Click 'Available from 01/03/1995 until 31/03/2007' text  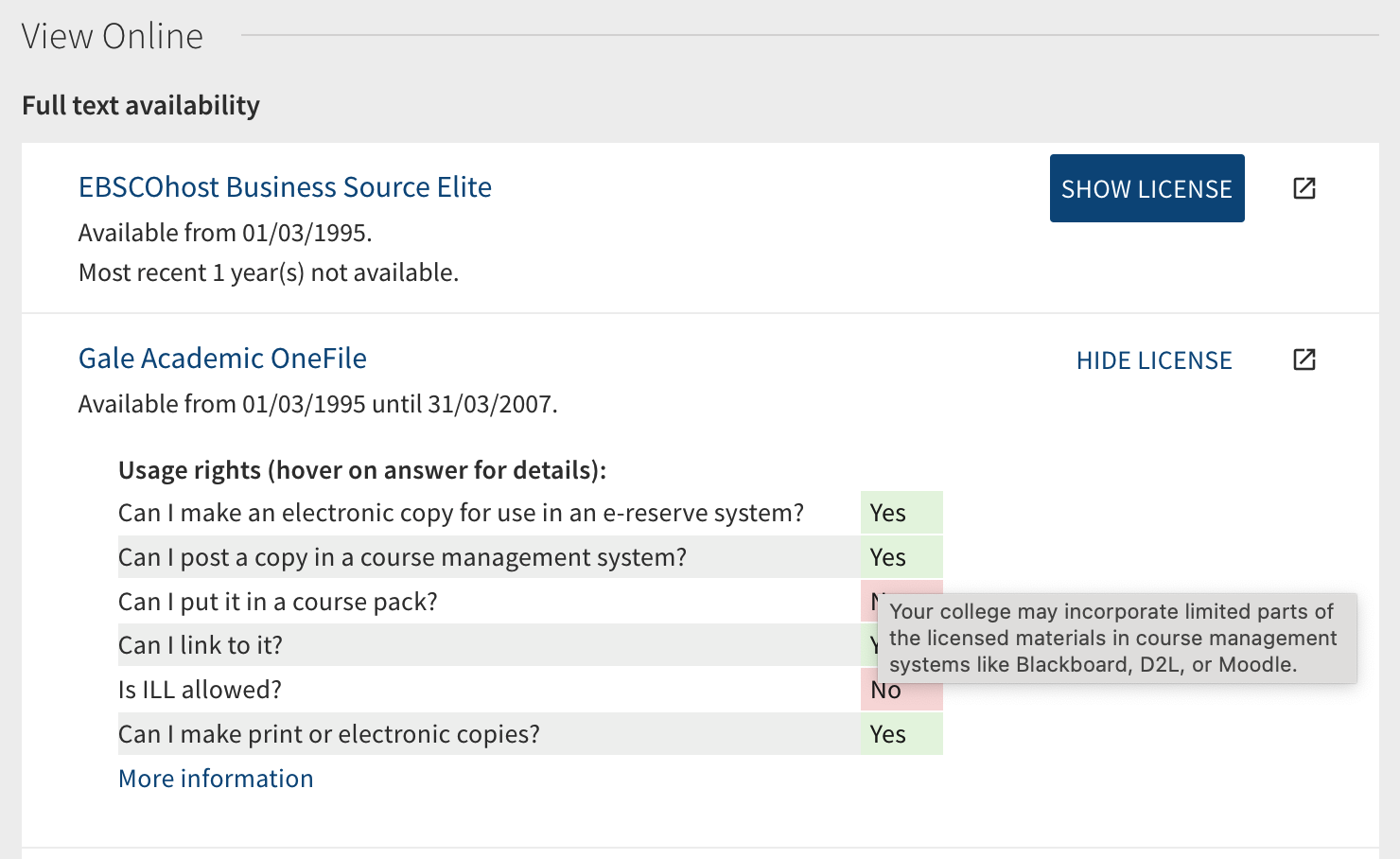point(318,404)
